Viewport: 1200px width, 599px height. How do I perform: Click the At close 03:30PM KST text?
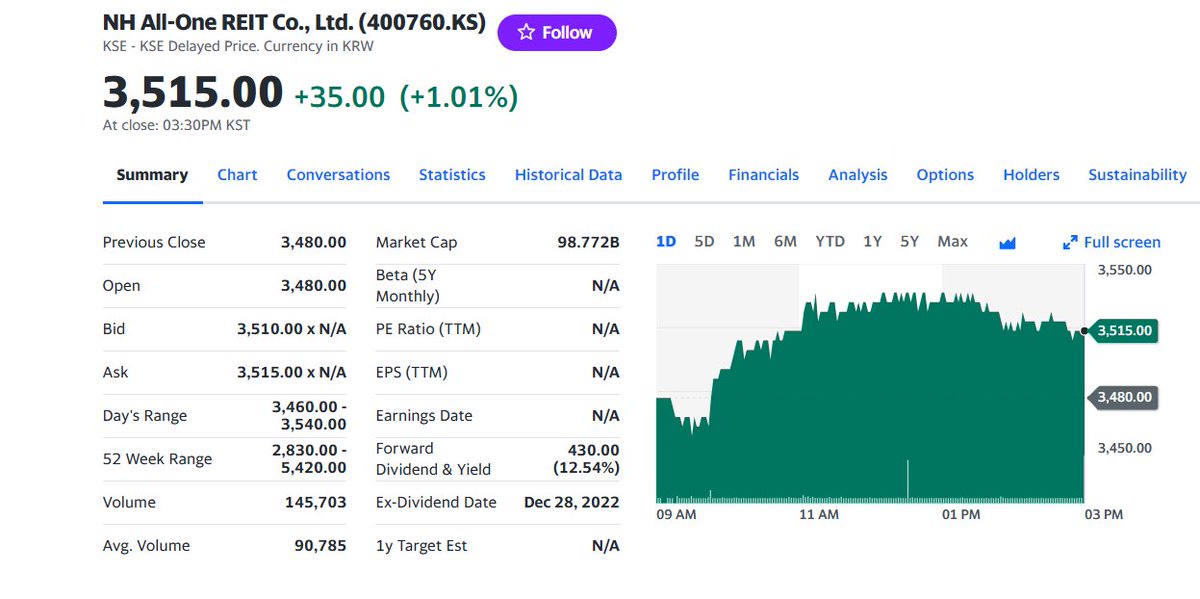pyautogui.click(x=176, y=126)
